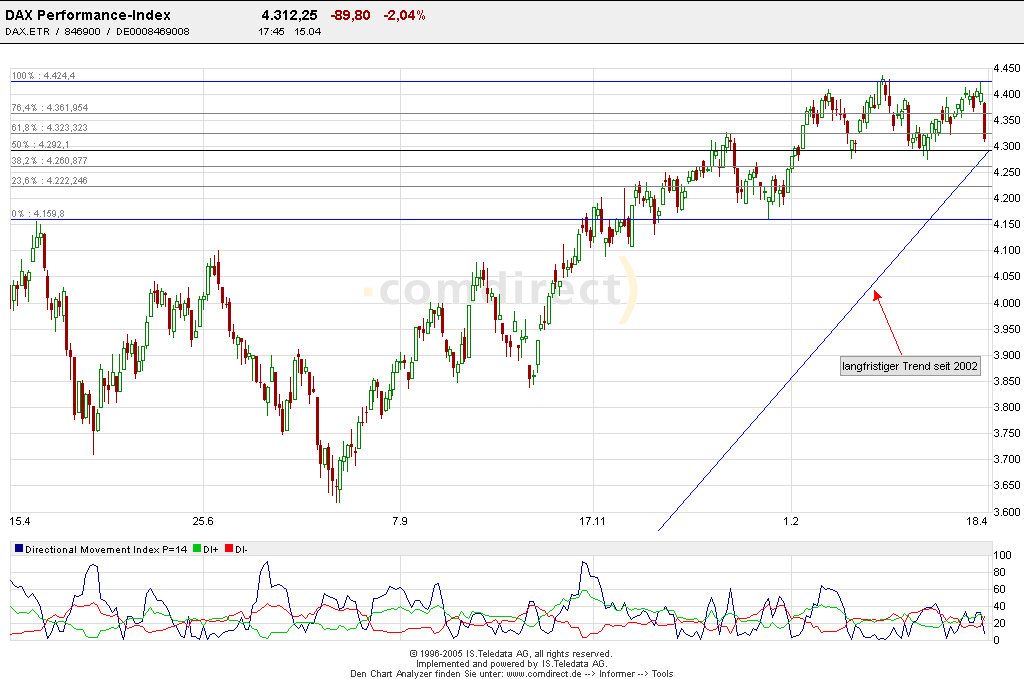Click the 50% : 4.292,1 level label
1024x679 pixels.
[x=40, y=145]
